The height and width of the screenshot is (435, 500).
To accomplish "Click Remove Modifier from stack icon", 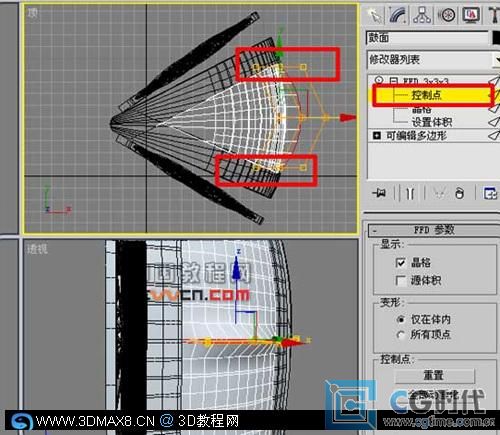I will [x=460, y=193].
